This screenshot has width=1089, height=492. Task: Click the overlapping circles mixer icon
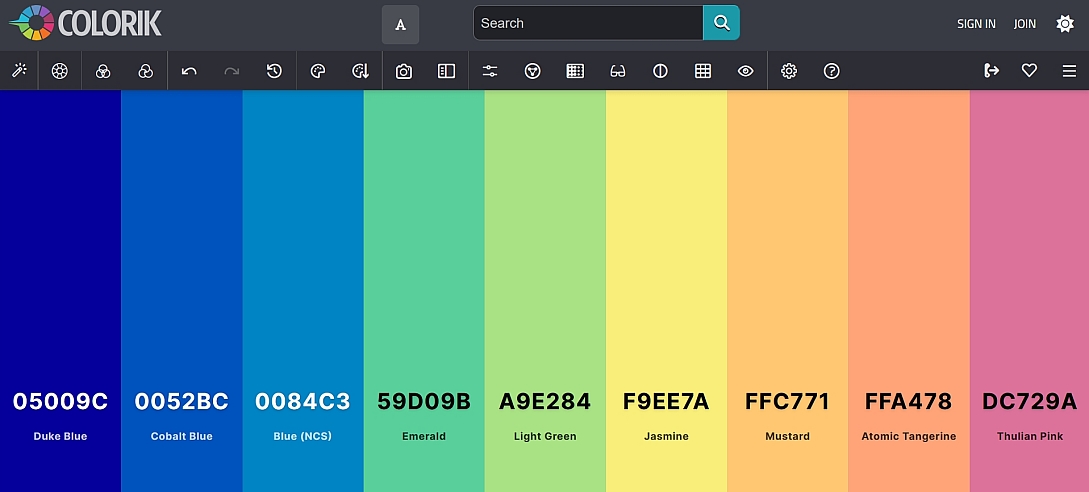click(x=103, y=71)
